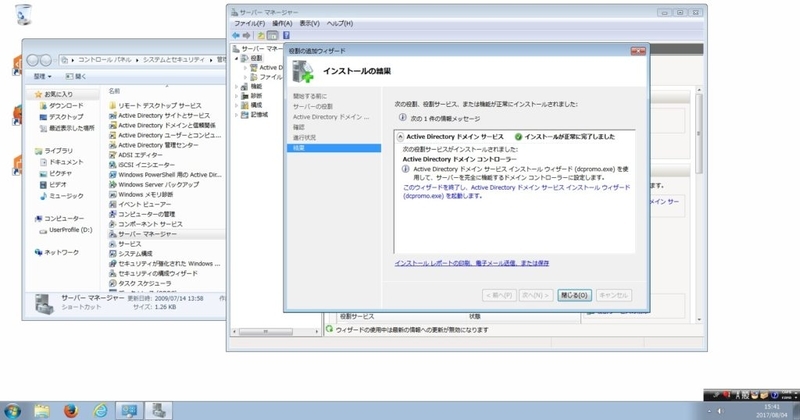
Task: Click ネットワーク in navigation pane
Action: pyautogui.click(x=57, y=252)
